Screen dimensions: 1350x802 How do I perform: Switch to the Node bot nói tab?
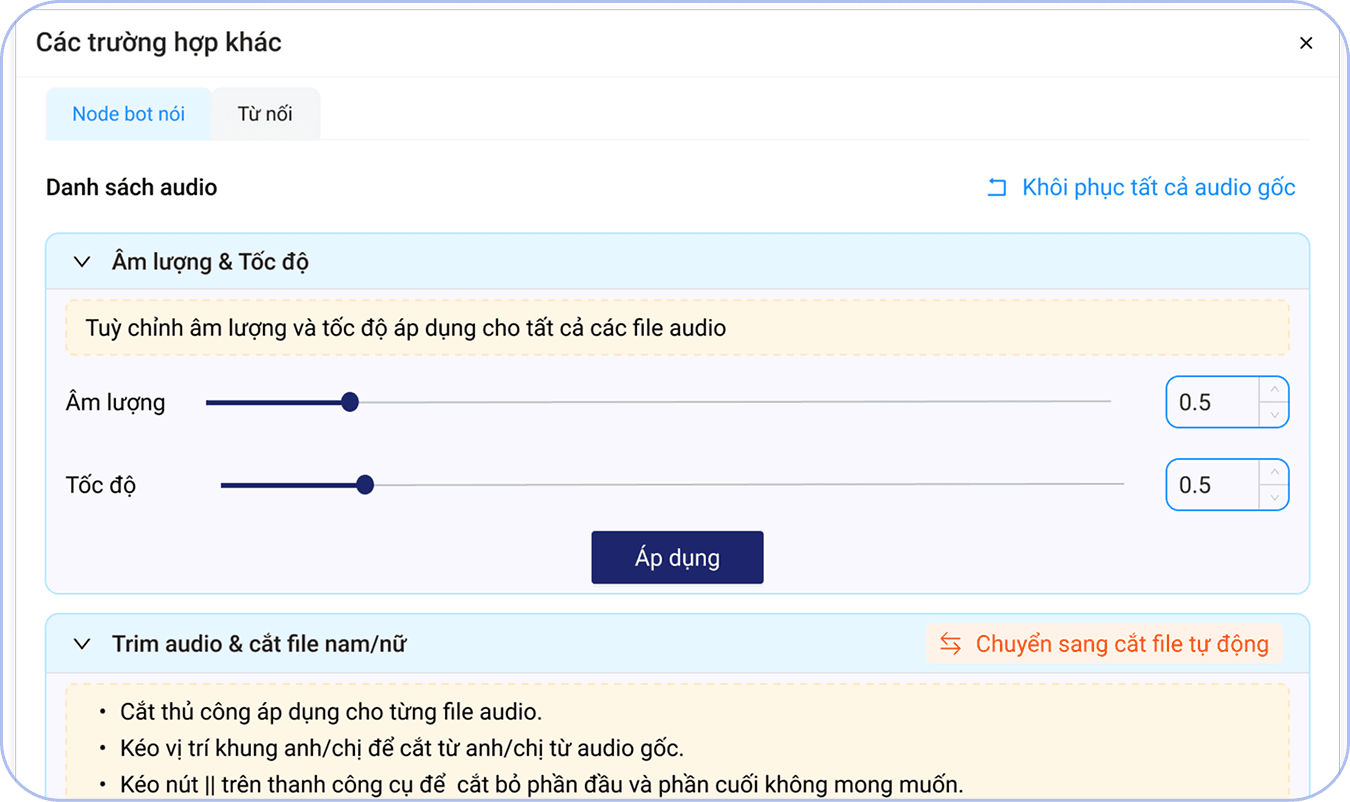(x=128, y=114)
